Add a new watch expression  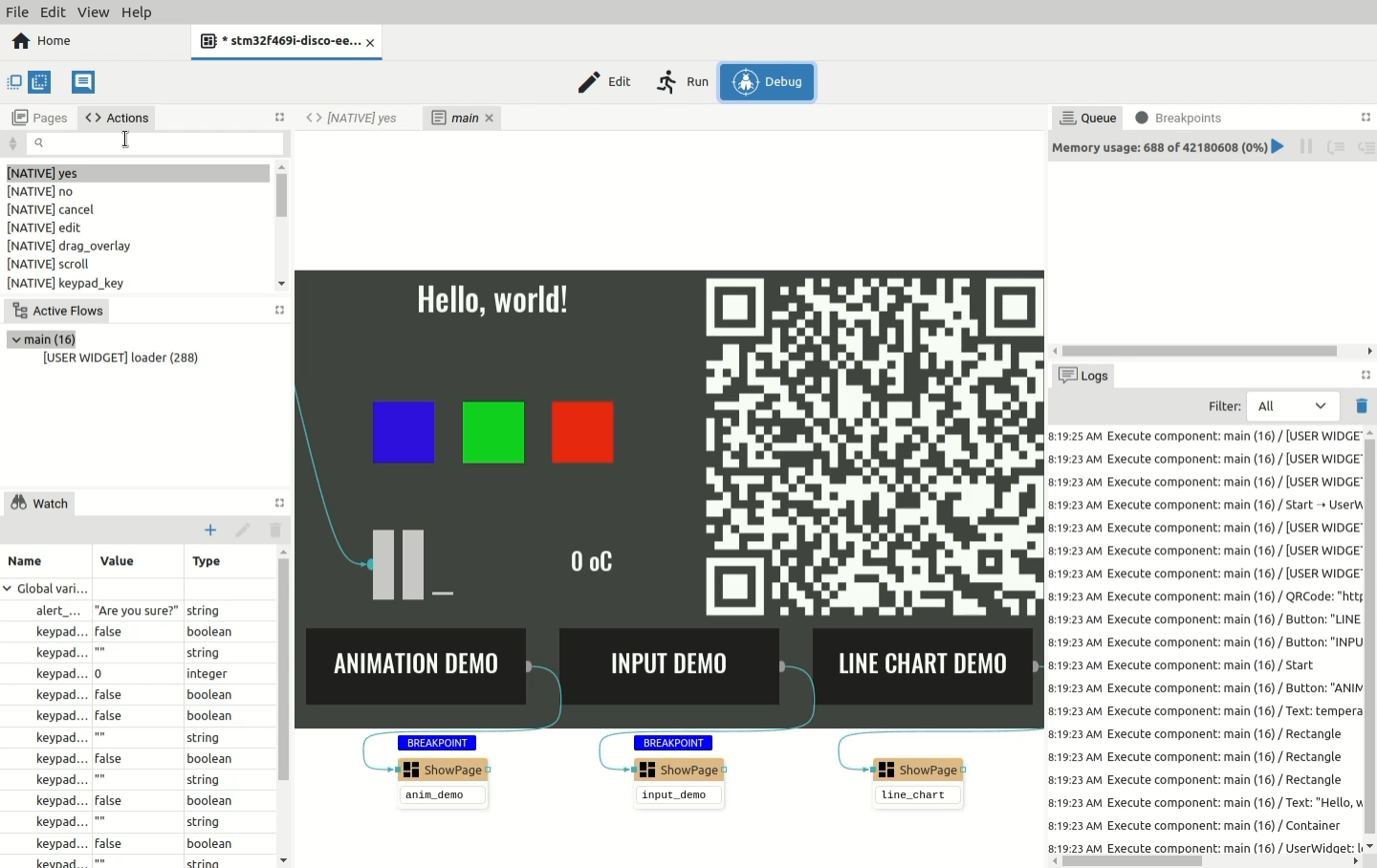210,531
